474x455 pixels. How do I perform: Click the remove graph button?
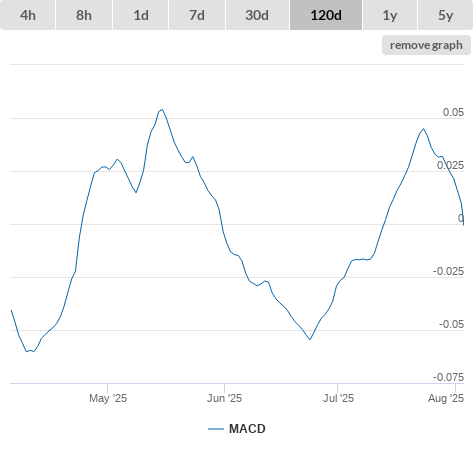pyautogui.click(x=426, y=45)
